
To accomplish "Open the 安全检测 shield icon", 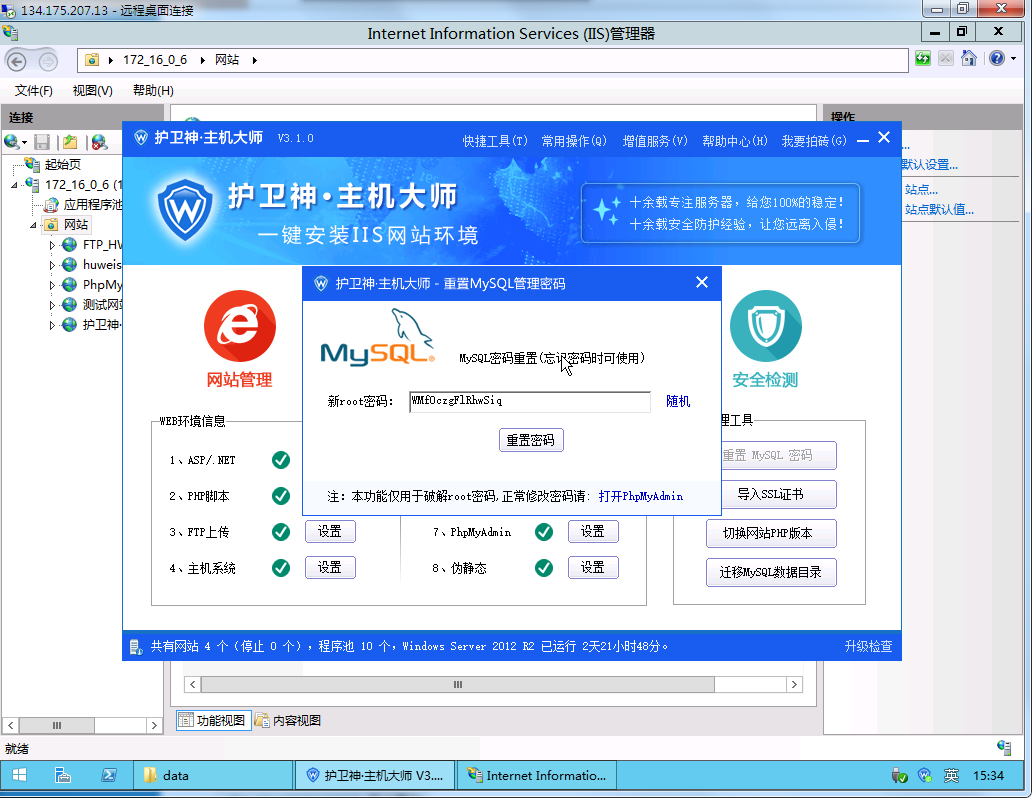I will pos(765,326).
